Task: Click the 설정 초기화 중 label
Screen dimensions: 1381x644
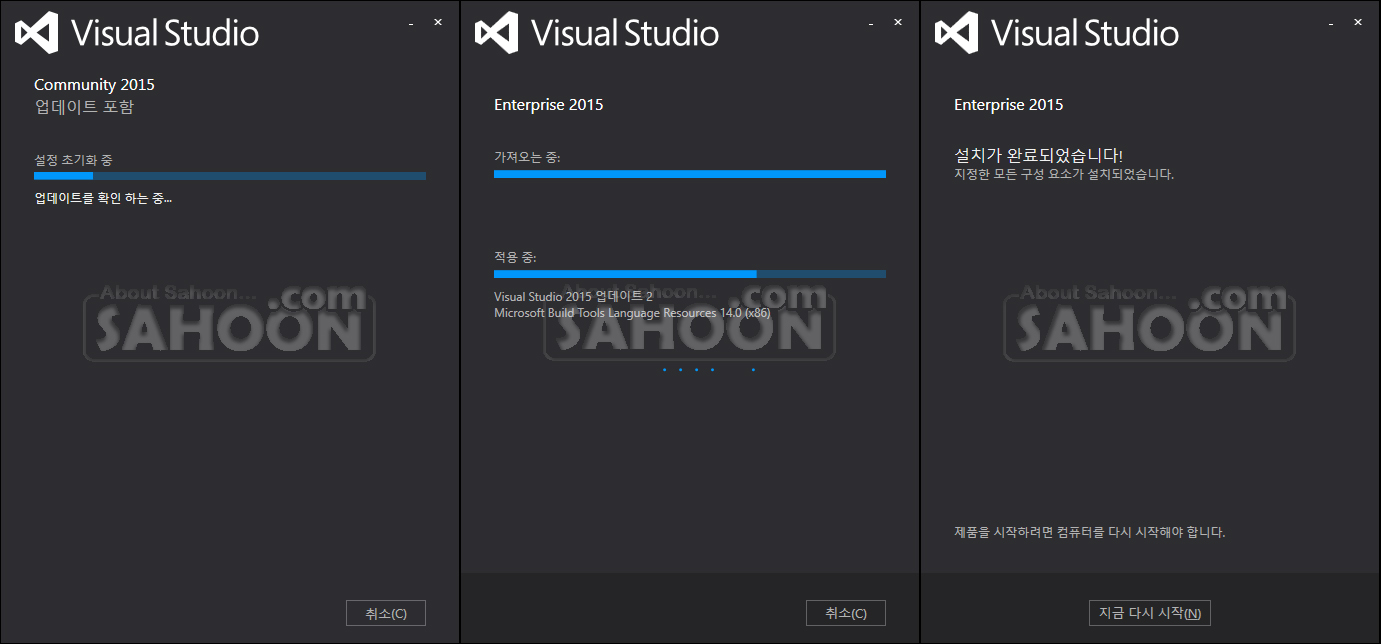Action: tap(74, 160)
